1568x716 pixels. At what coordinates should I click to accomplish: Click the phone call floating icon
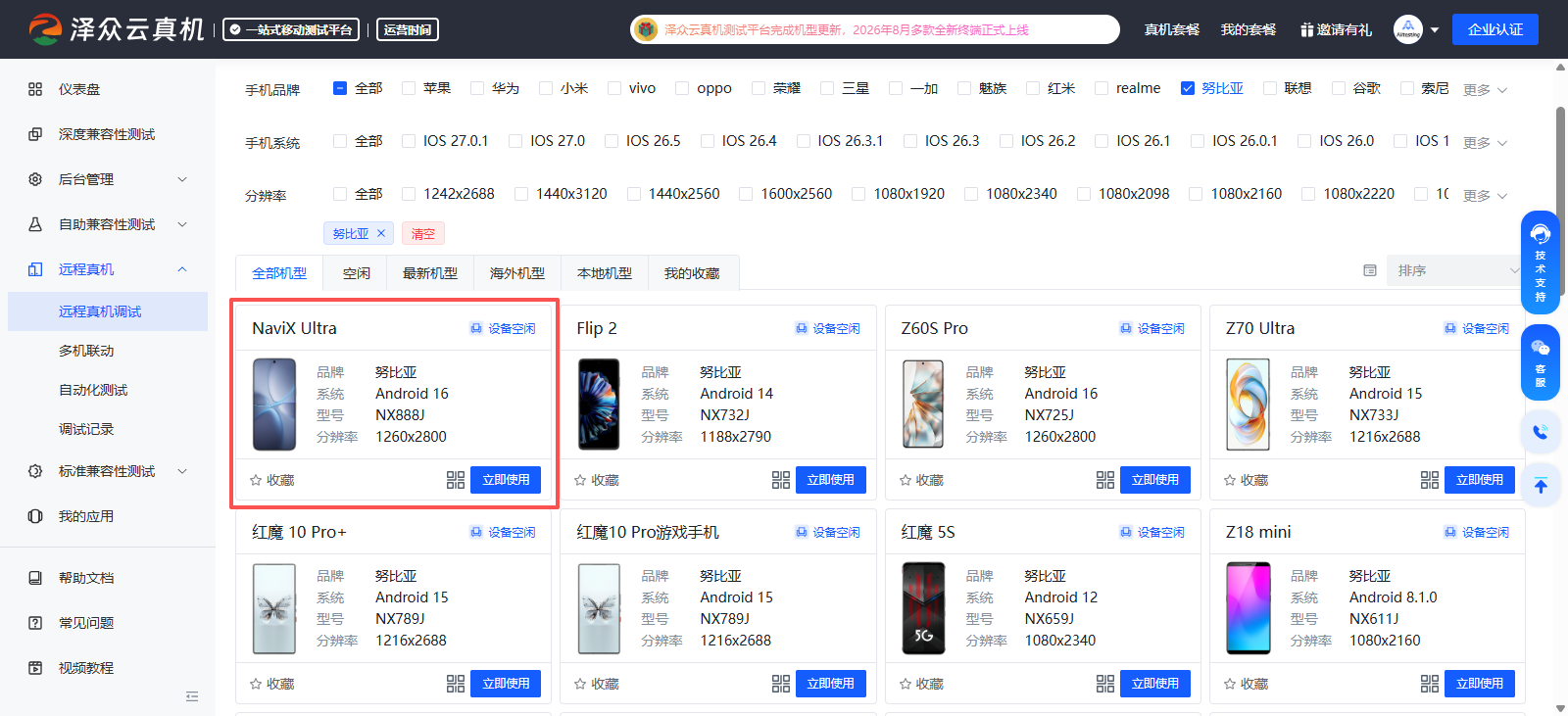pyautogui.click(x=1541, y=432)
